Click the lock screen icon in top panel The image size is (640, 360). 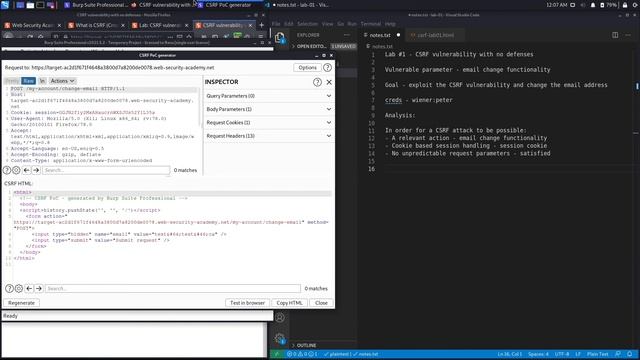(625, 5)
